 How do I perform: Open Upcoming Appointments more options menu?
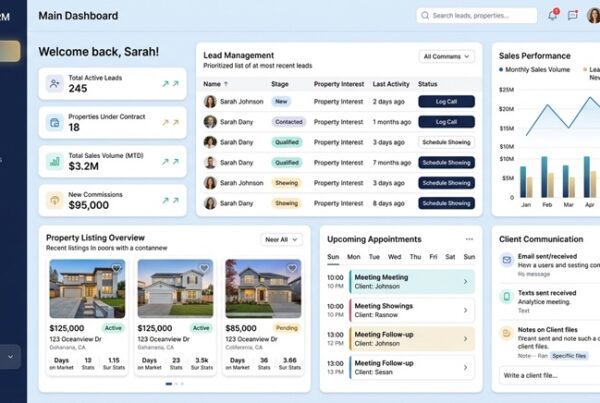point(469,239)
